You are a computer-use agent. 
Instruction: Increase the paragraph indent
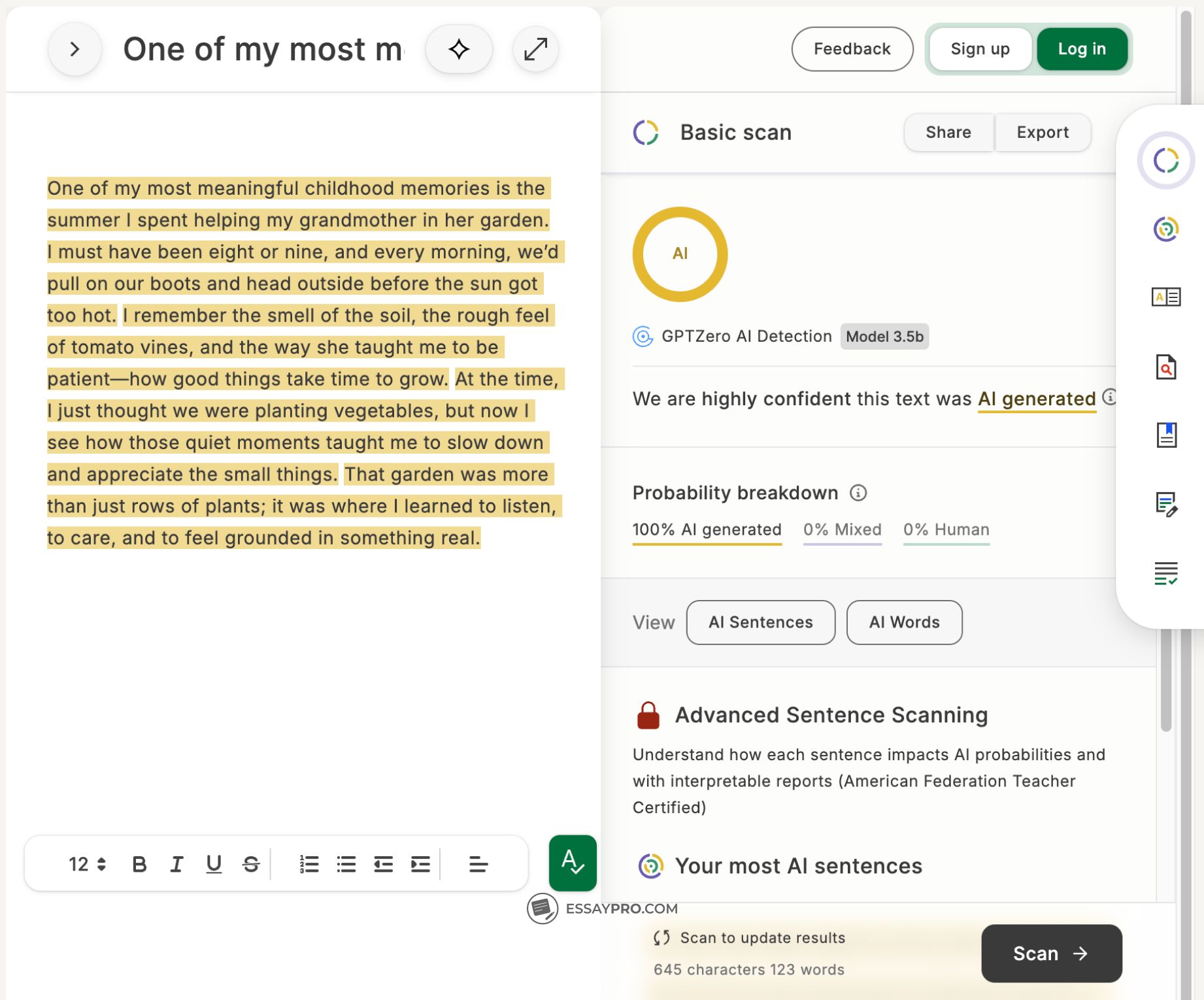point(420,864)
